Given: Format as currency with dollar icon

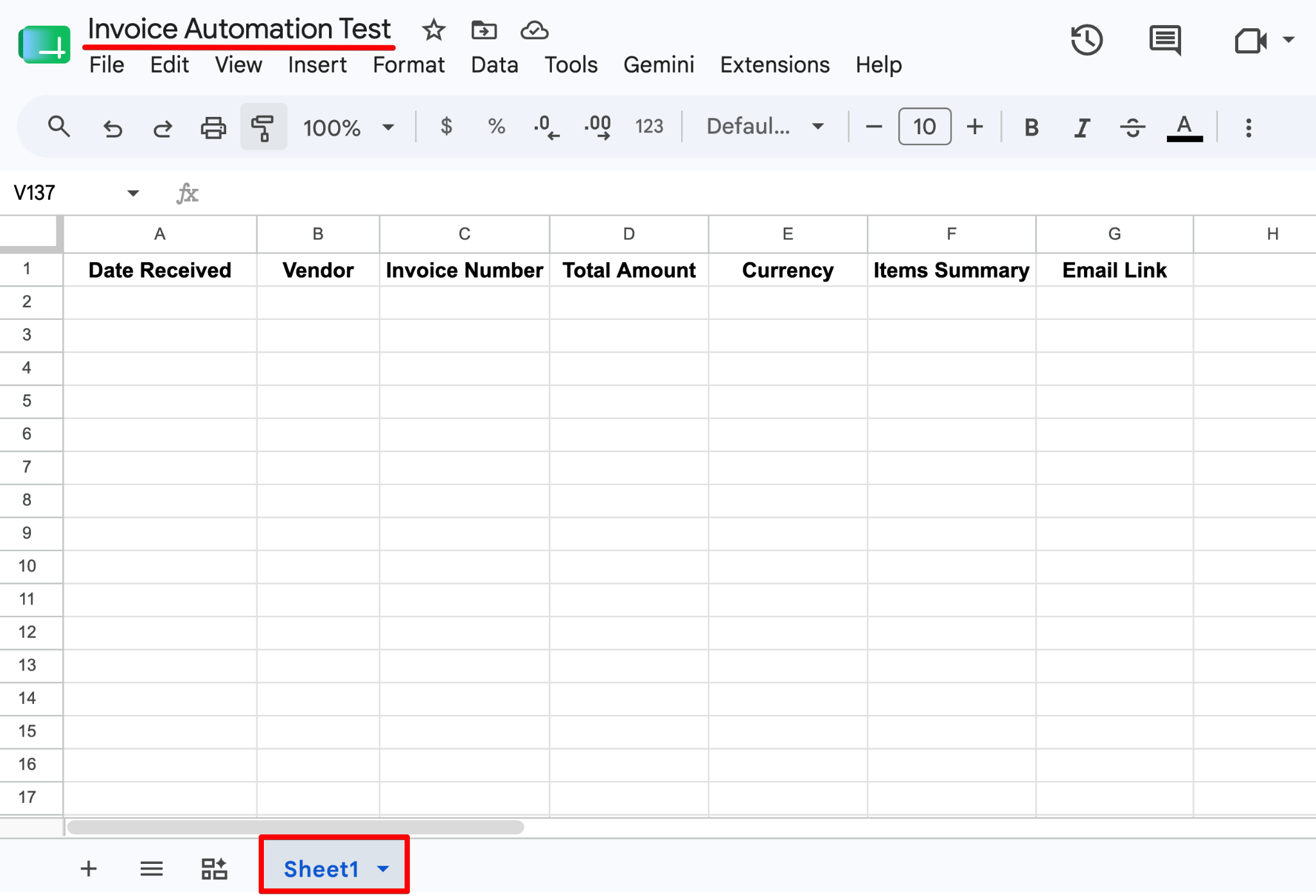Looking at the screenshot, I should coord(447,126).
